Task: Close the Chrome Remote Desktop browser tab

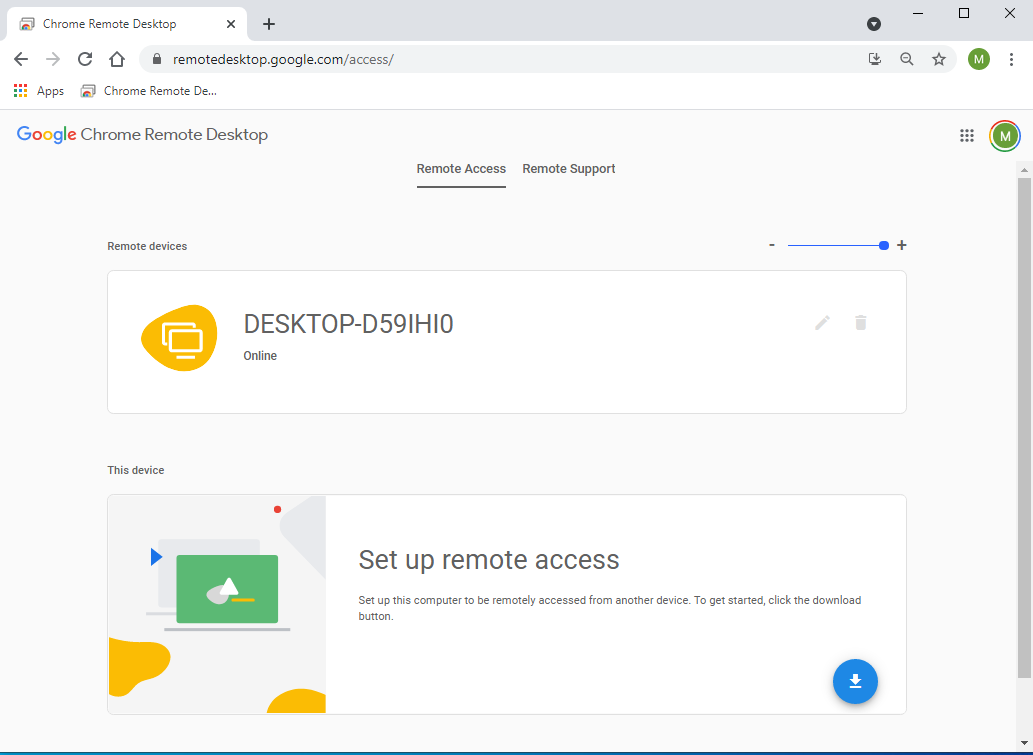Action: coord(231,24)
